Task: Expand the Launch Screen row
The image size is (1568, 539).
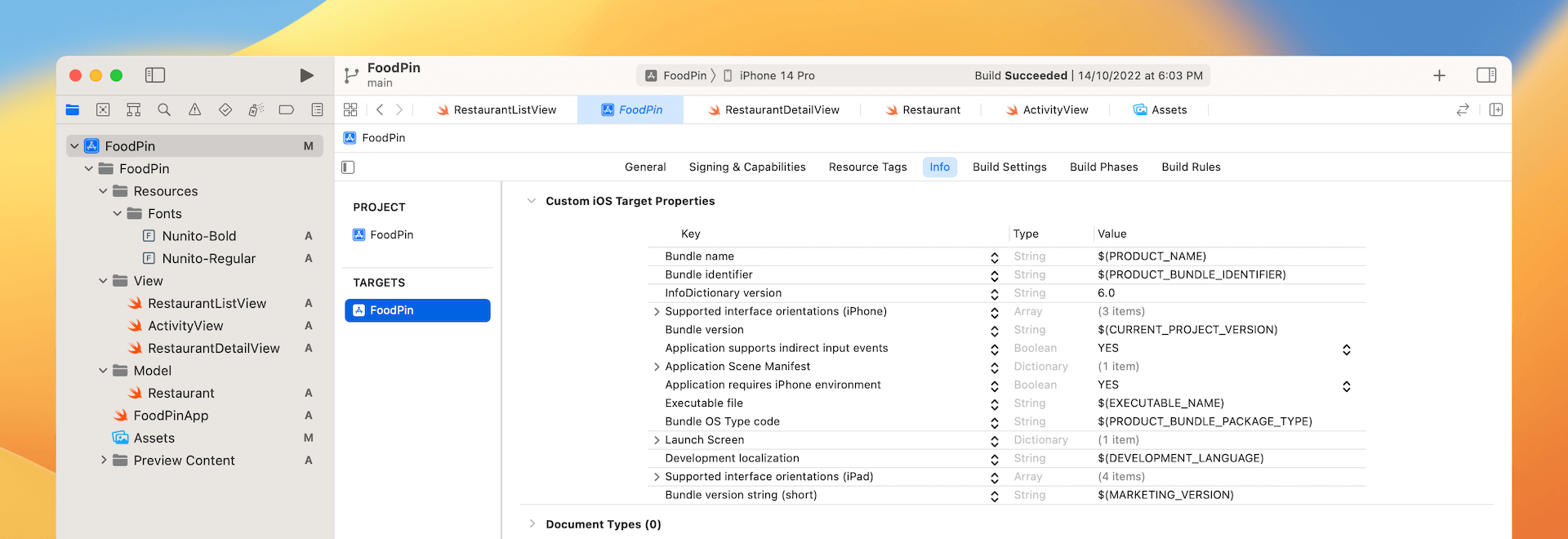Action: click(657, 440)
